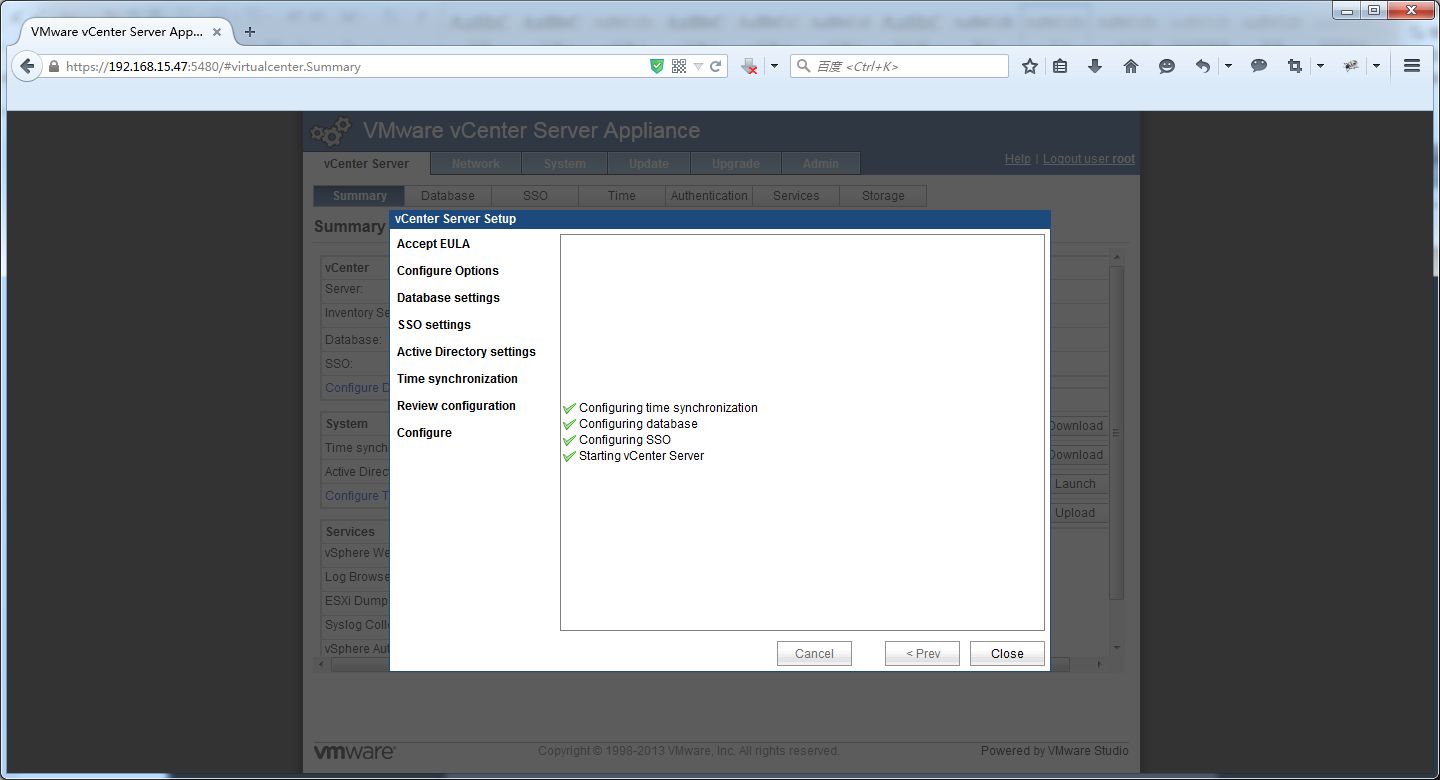Go to the home page icon
This screenshot has height=780, width=1440.
click(x=1131, y=66)
